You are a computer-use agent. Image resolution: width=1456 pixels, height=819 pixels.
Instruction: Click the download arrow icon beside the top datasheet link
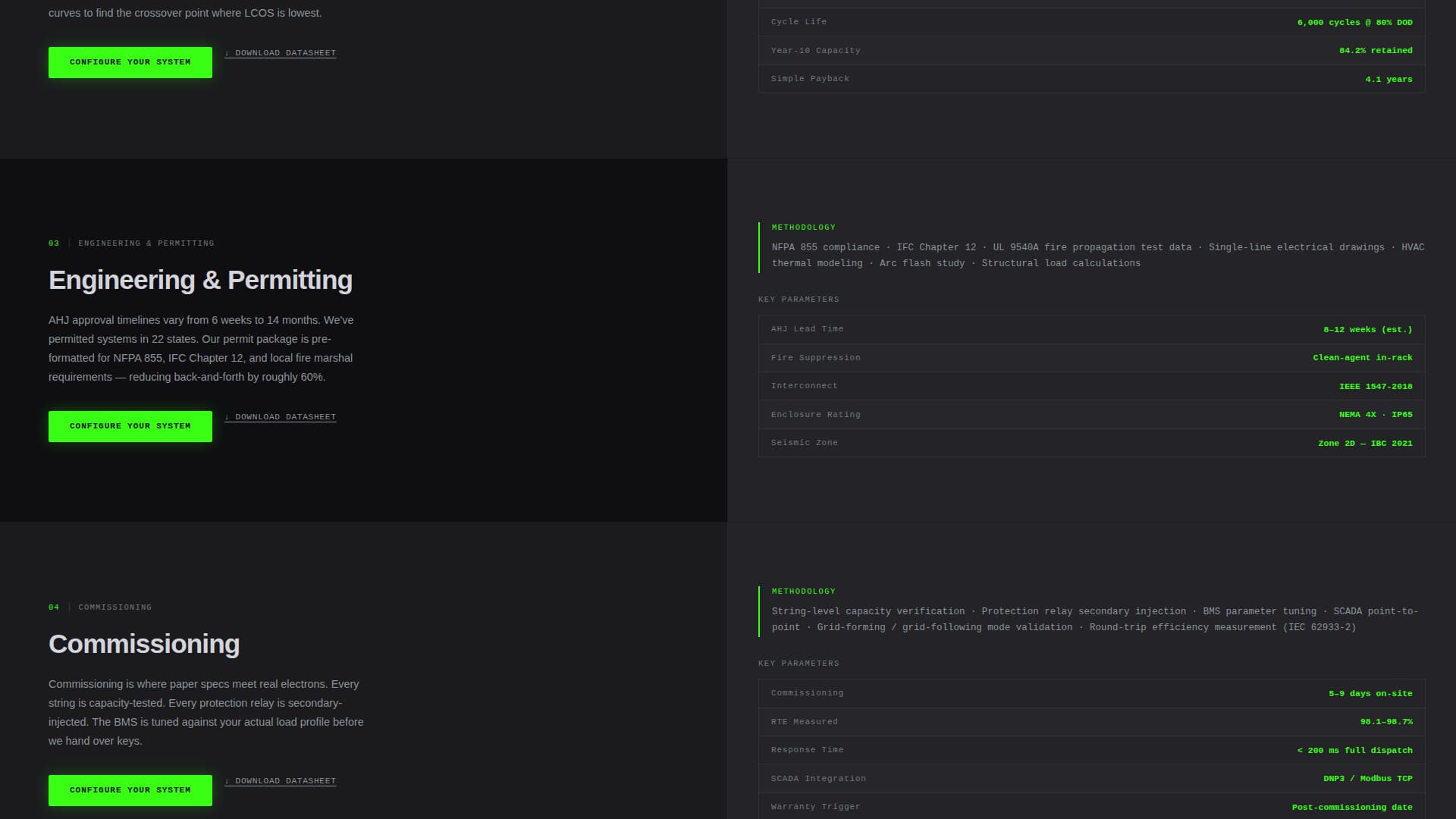(x=227, y=52)
